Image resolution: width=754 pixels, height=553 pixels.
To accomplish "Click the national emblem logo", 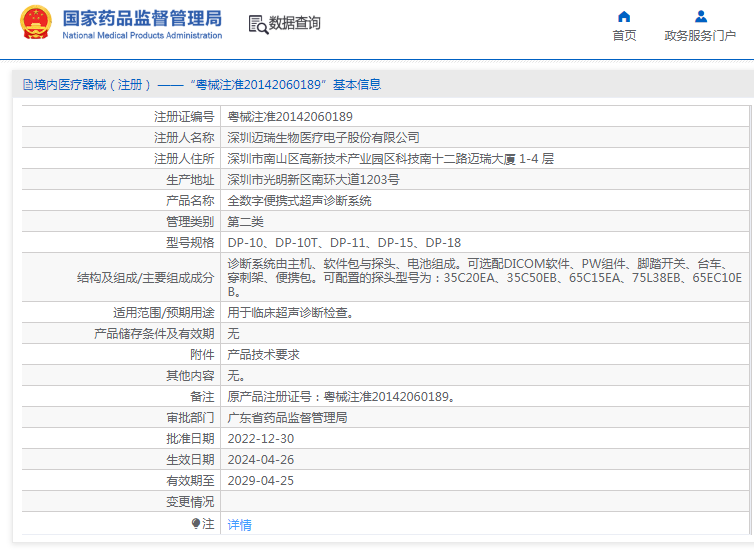I will click(x=36, y=23).
